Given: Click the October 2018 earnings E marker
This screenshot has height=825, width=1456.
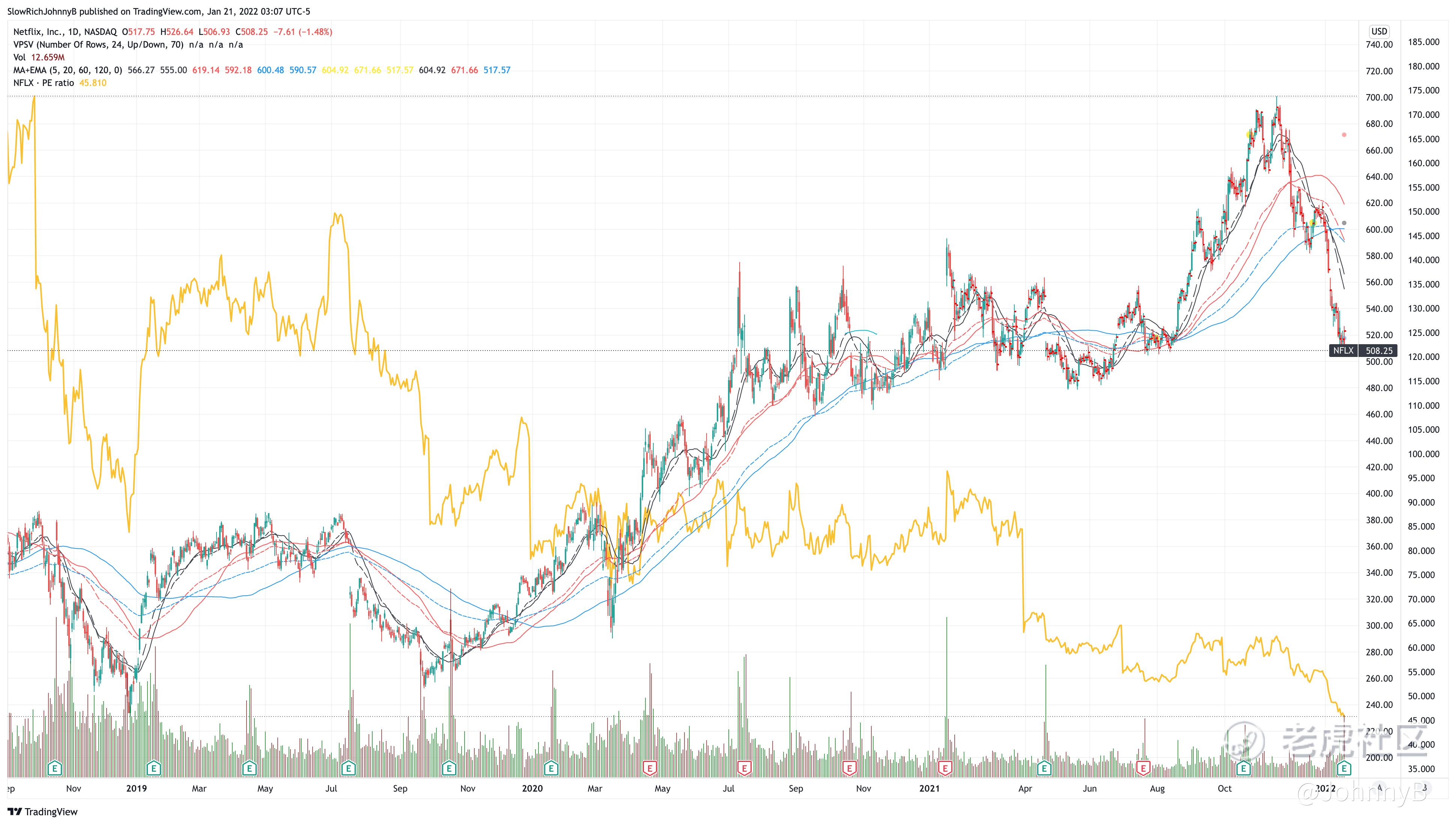Looking at the screenshot, I should click(x=55, y=768).
